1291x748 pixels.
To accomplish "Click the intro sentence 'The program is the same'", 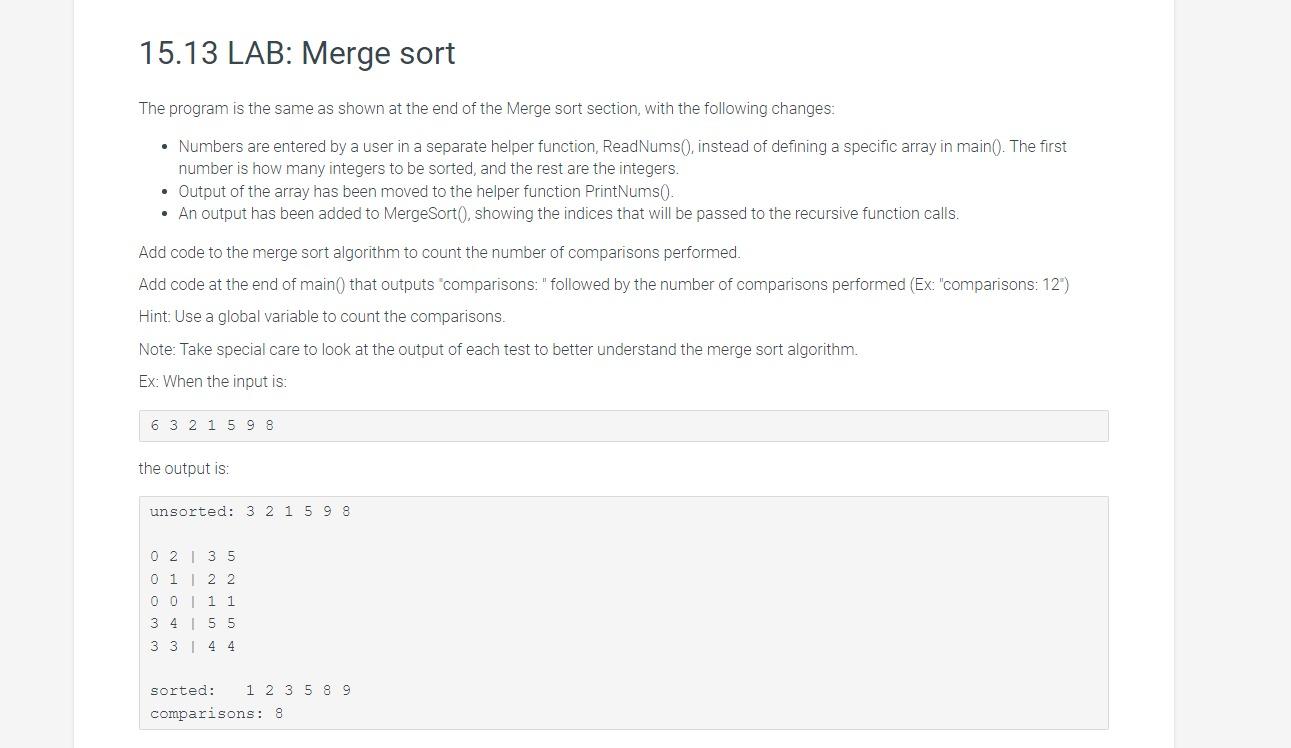I will click(487, 109).
